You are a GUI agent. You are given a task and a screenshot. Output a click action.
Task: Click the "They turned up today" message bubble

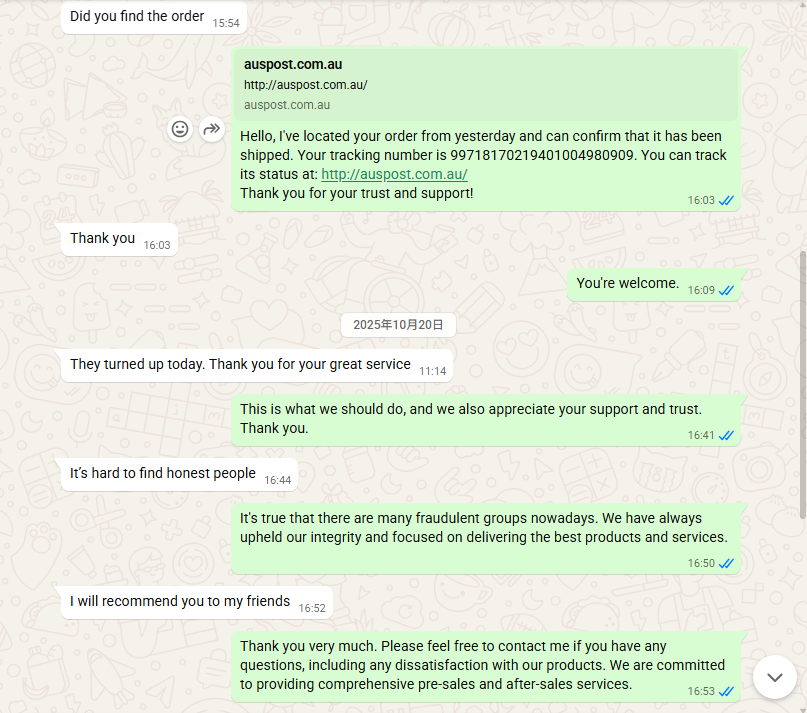click(240, 365)
